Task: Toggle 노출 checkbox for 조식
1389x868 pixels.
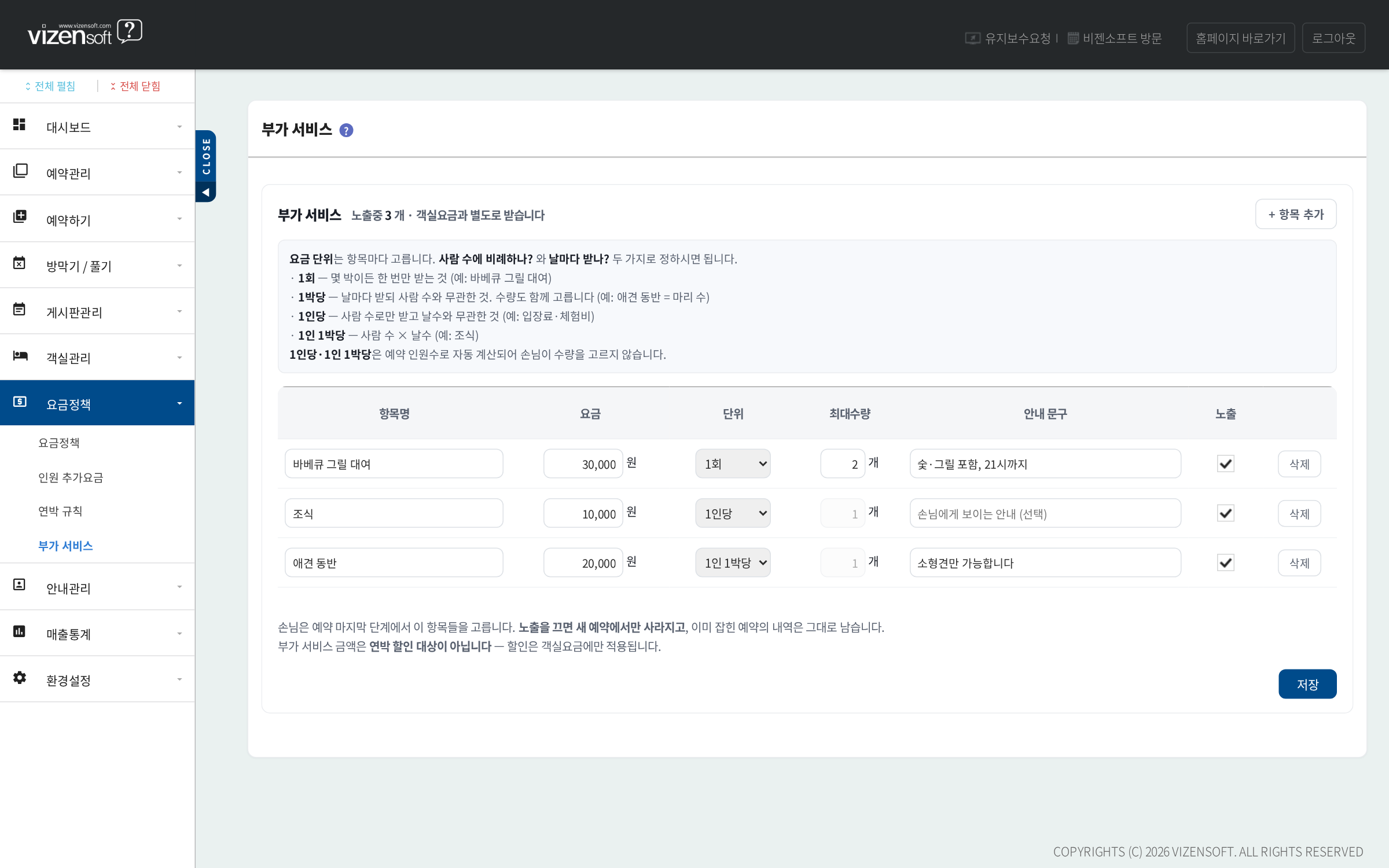Action: point(1226,513)
